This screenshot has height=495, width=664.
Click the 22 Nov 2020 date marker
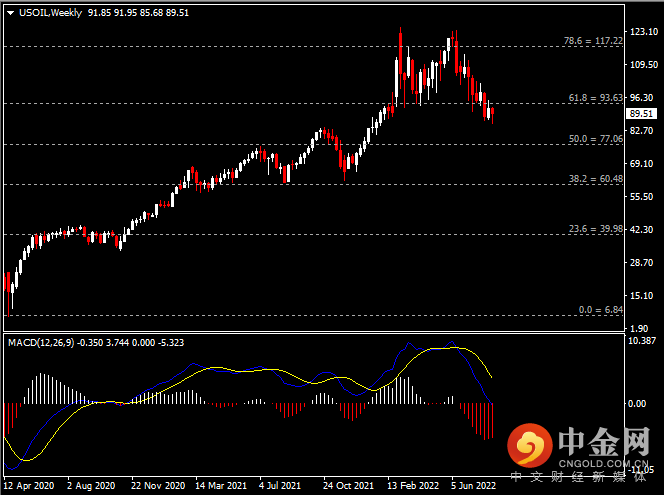point(158,485)
